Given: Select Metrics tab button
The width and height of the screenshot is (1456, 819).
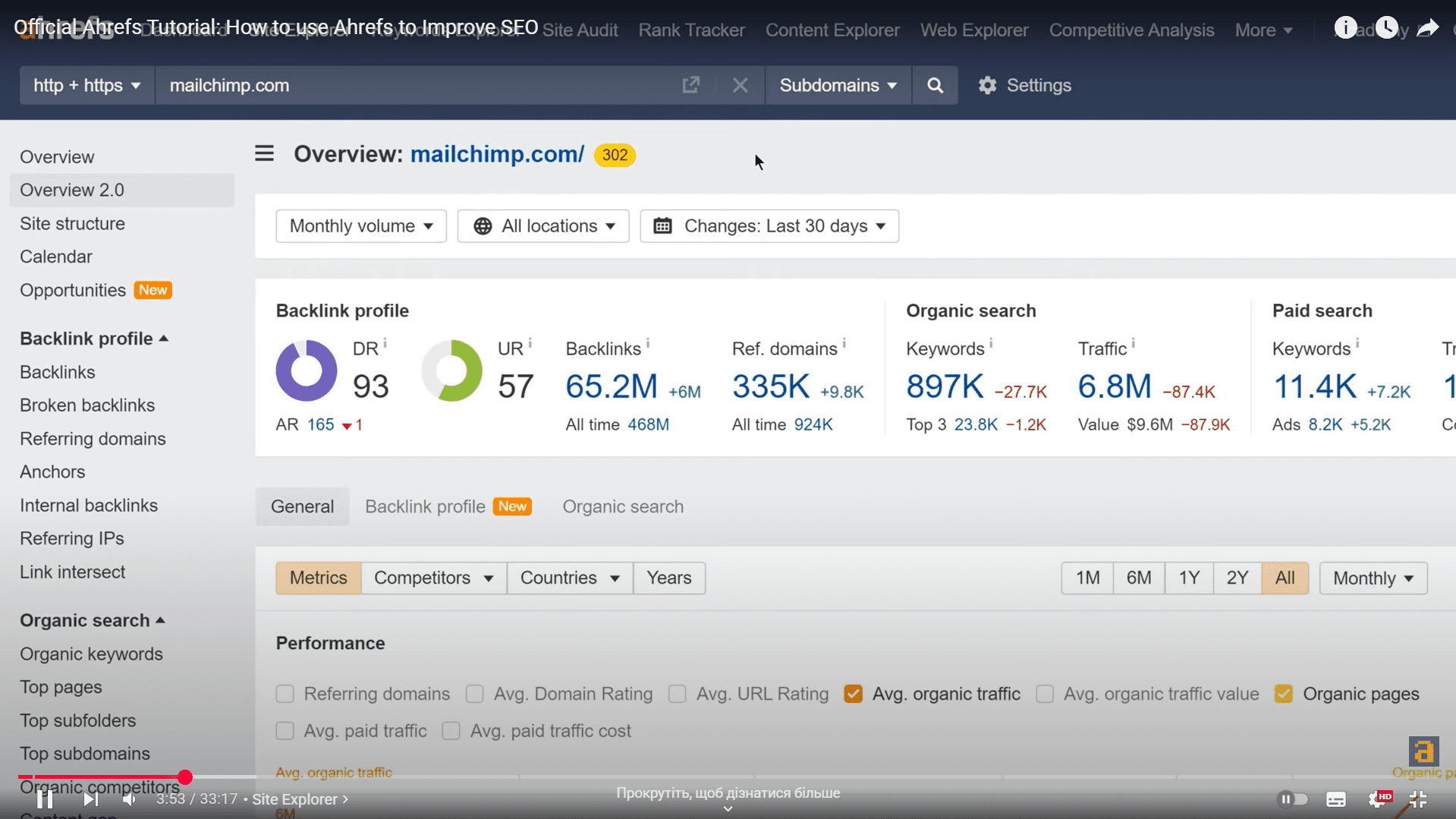Looking at the screenshot, I should (319, 578).
